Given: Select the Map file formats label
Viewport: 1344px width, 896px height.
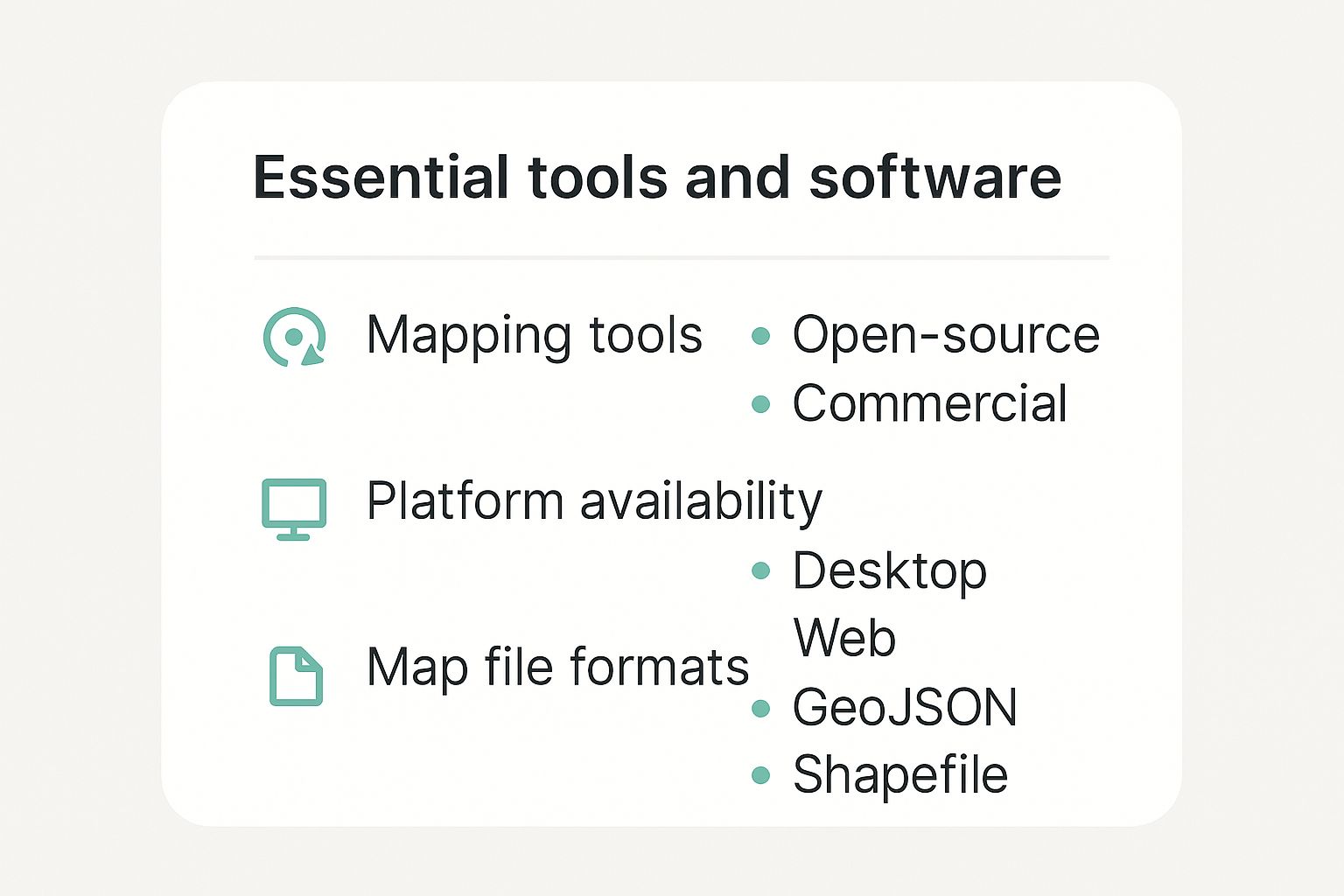Looking at the screenshot, I should click(557, 668).
